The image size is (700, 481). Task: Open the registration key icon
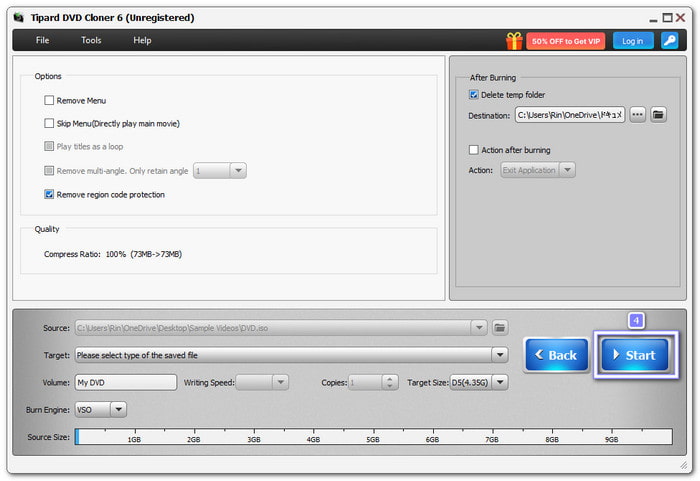coord(670,41)
